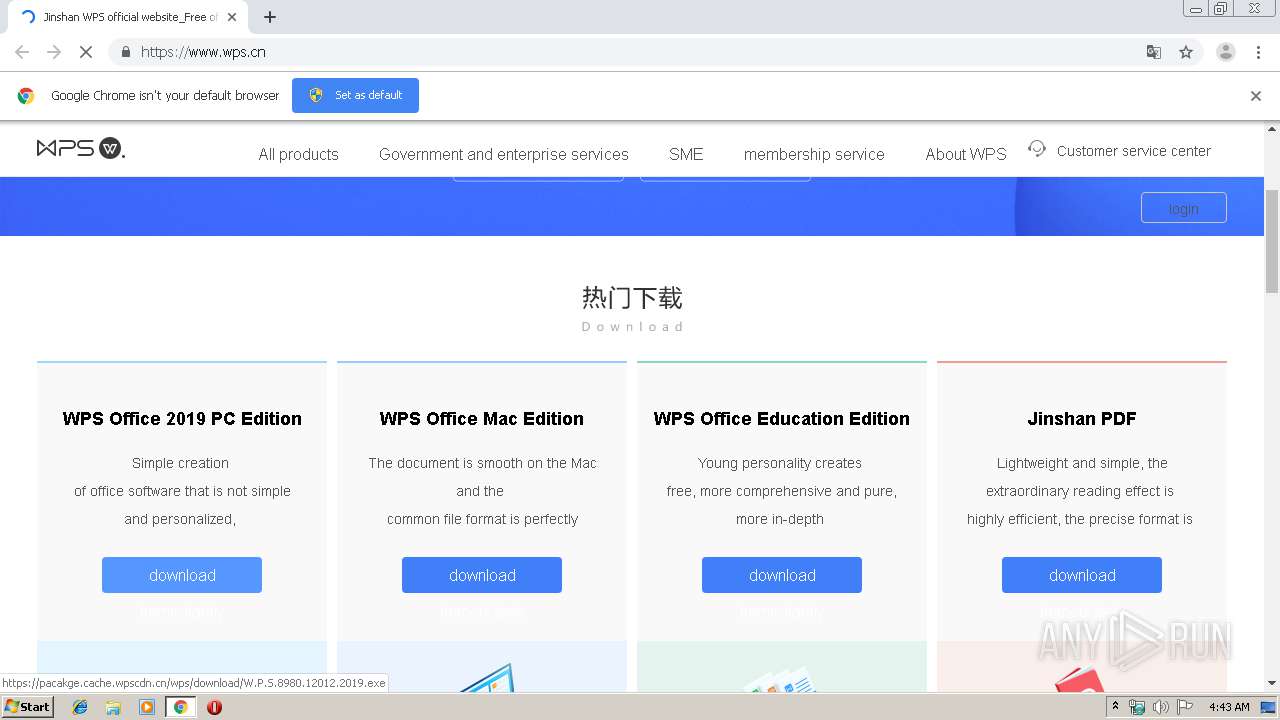Download Jinshan PDF
The width and height of the screenshot is (1280, 720).
[x=1082, y=575]
